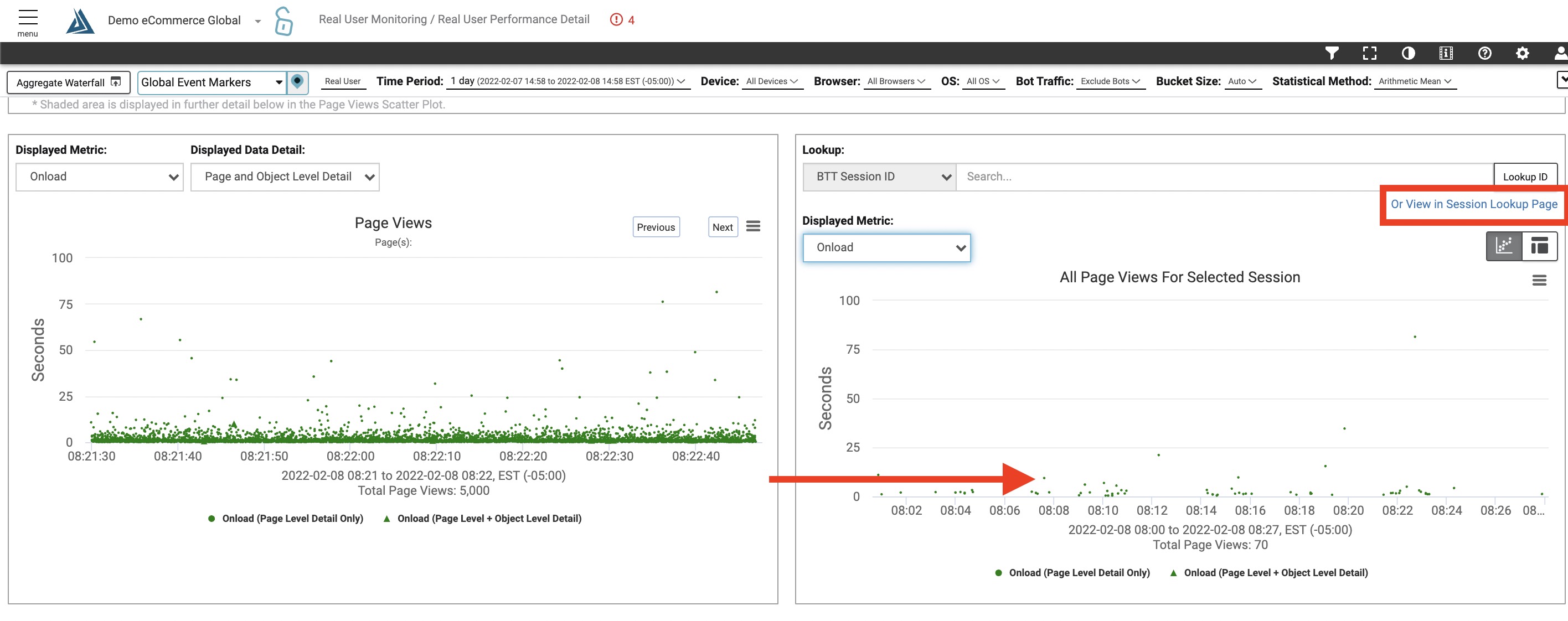This screenshot has width=1568, height=621.
Task: Open Bot Traffic Exclude Bots menu
Action: click(1110, 81)
